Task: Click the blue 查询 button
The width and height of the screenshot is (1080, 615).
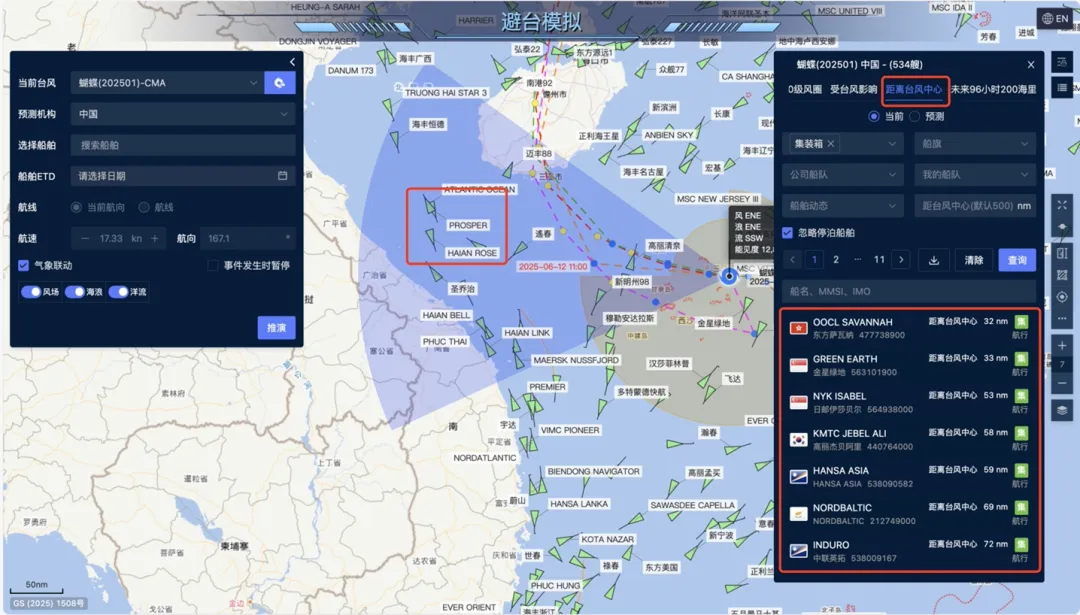Action: pos(1017,260)
